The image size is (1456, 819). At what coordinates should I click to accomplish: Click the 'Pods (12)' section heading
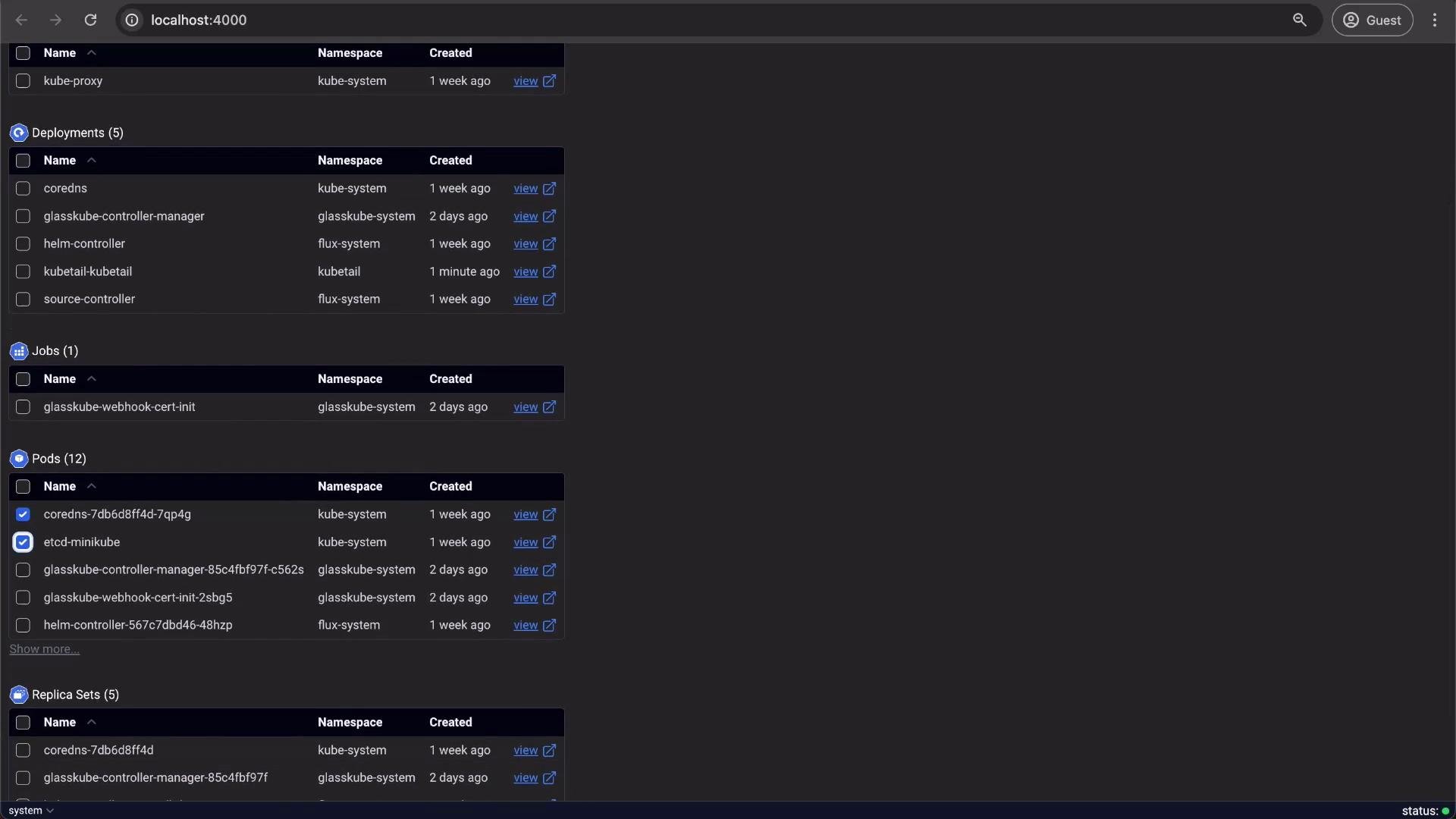click(x=59, y=459)
